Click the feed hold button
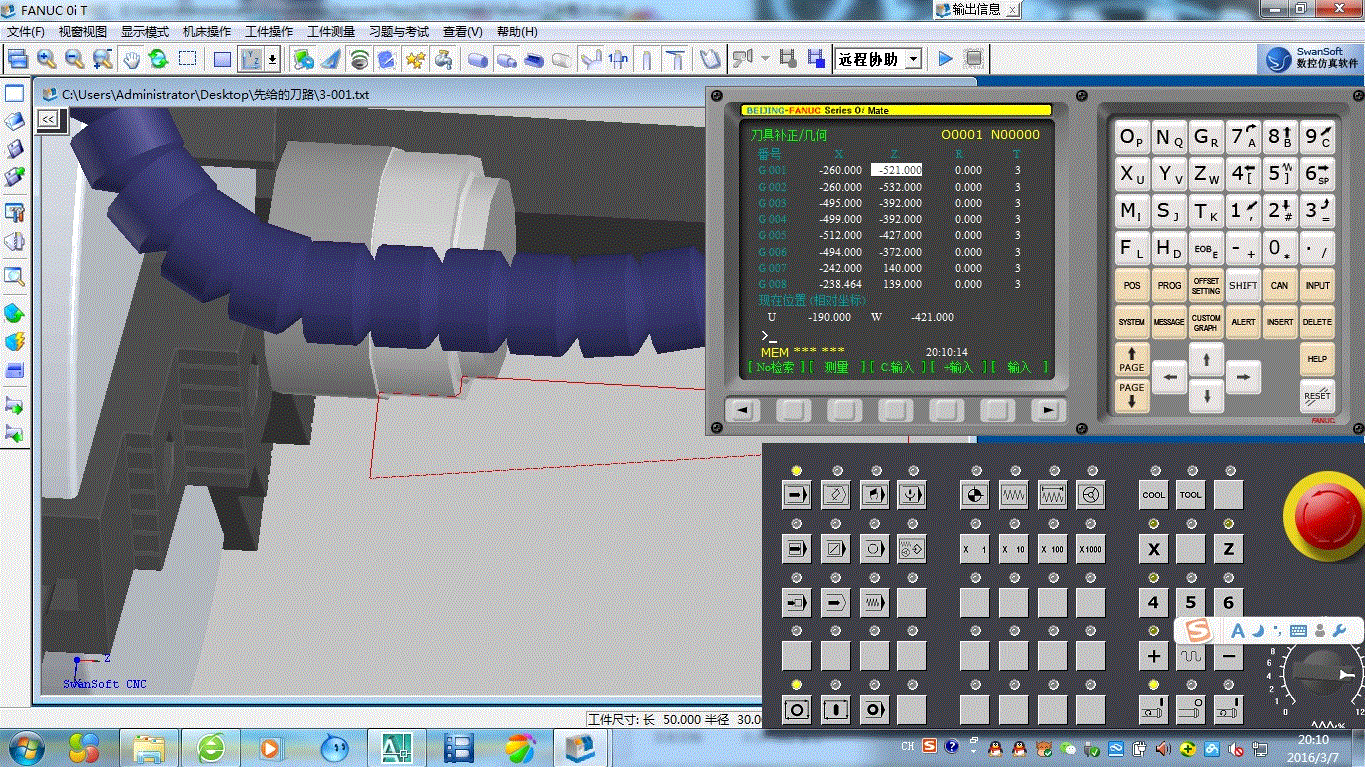 (835, 710)
